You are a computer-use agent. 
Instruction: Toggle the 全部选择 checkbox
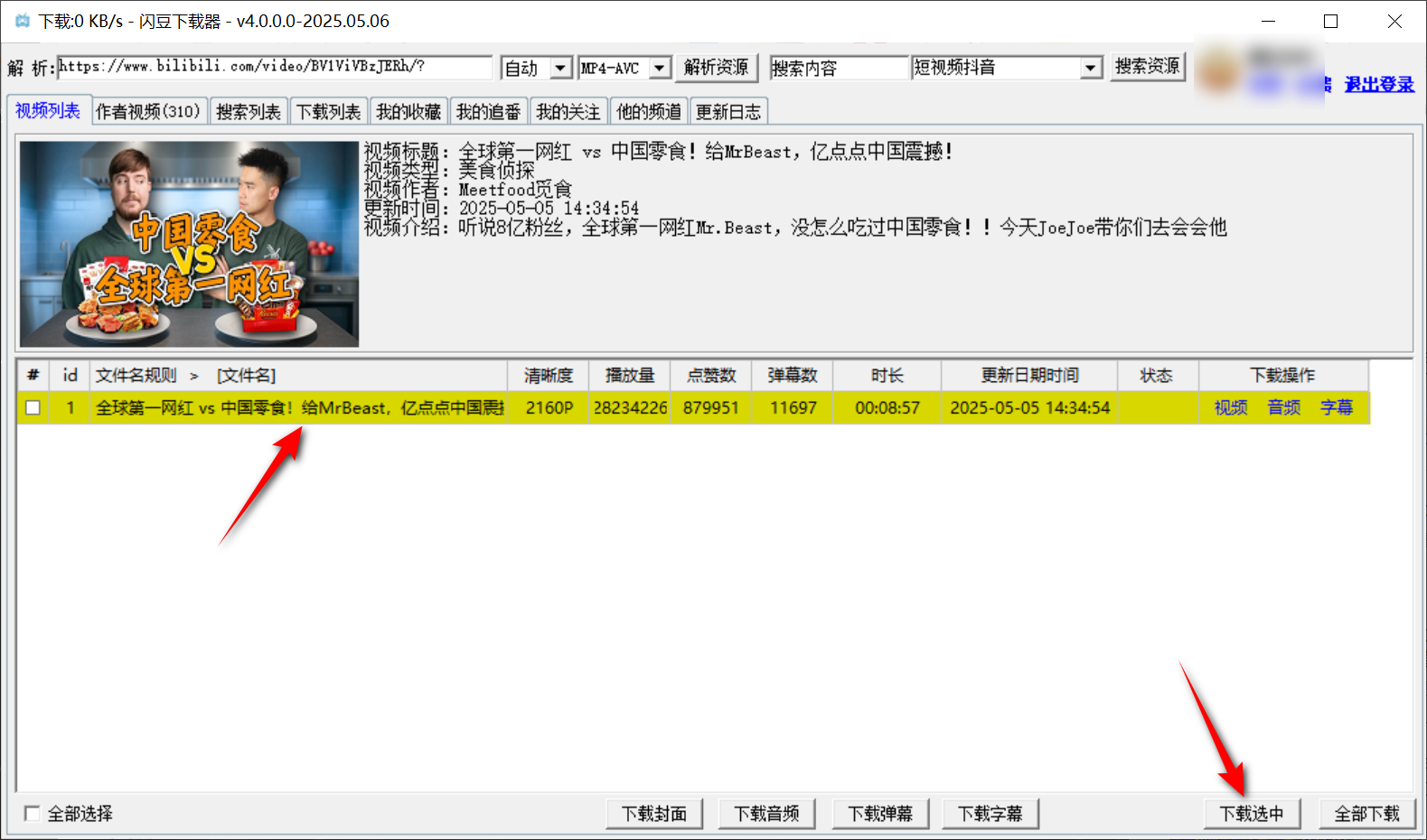coord(33,813)
